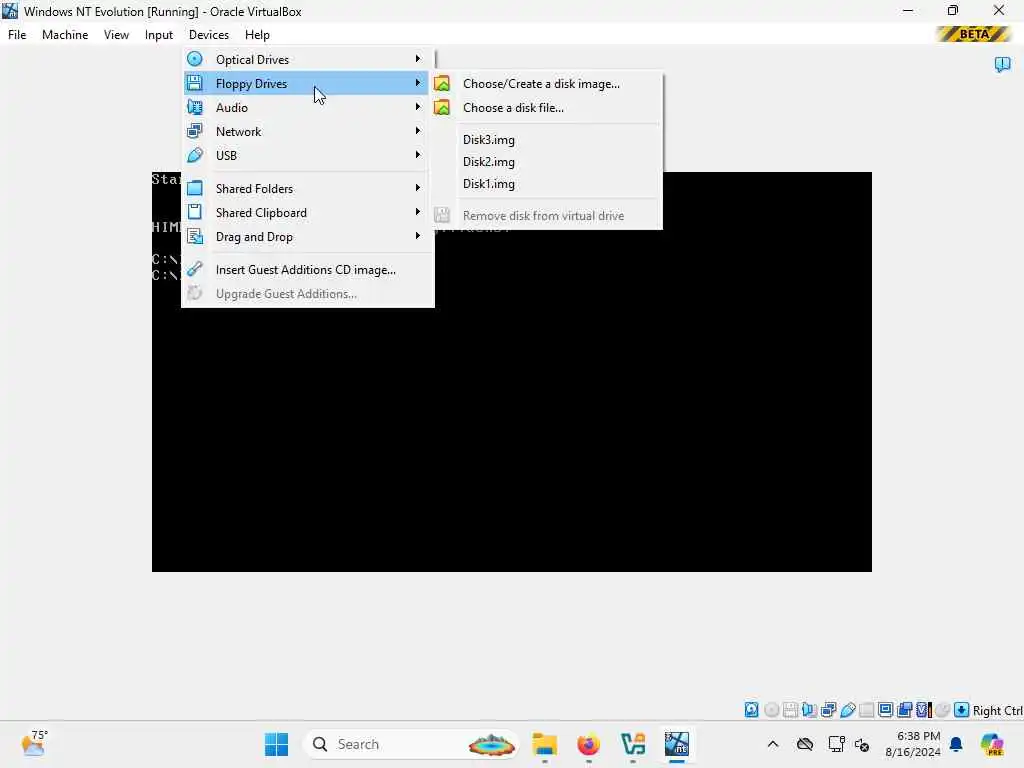Select Disk3.img from floppy list
The width and height of the screenshot is (1024, 768).
tap(488, 140)
